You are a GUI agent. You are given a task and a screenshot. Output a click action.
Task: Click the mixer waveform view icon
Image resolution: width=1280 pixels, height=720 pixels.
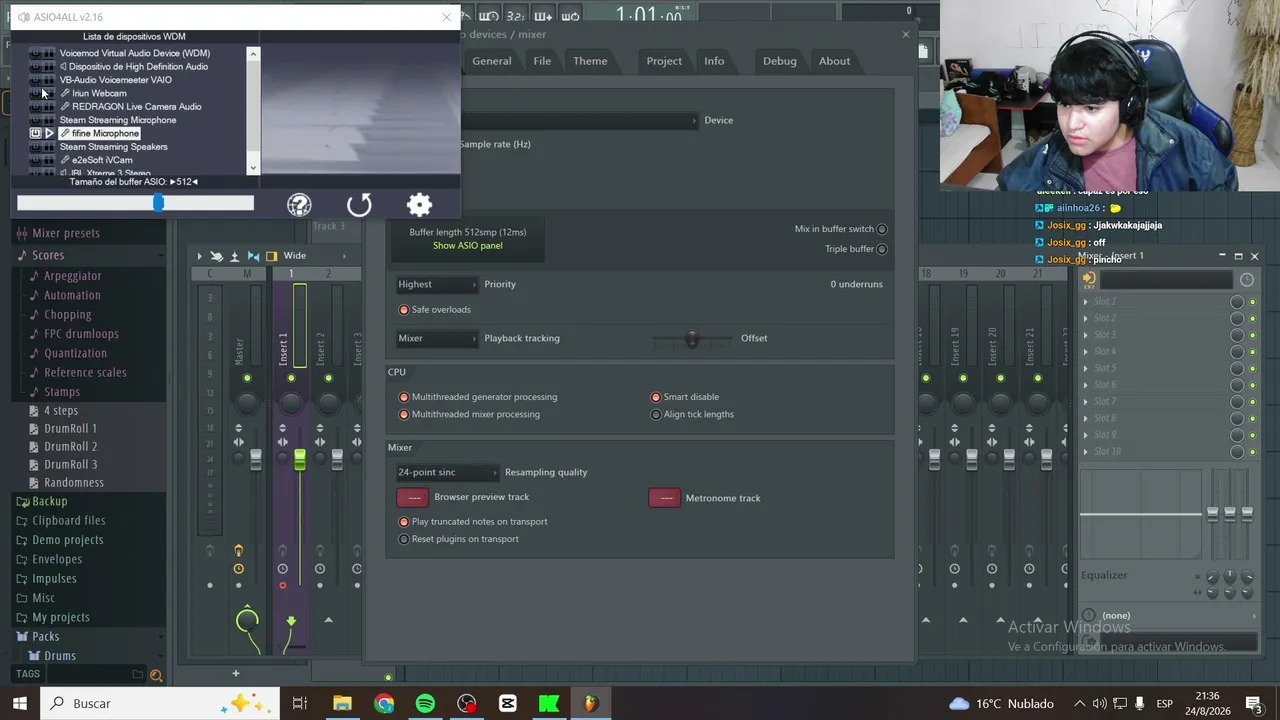click(253, 256)
